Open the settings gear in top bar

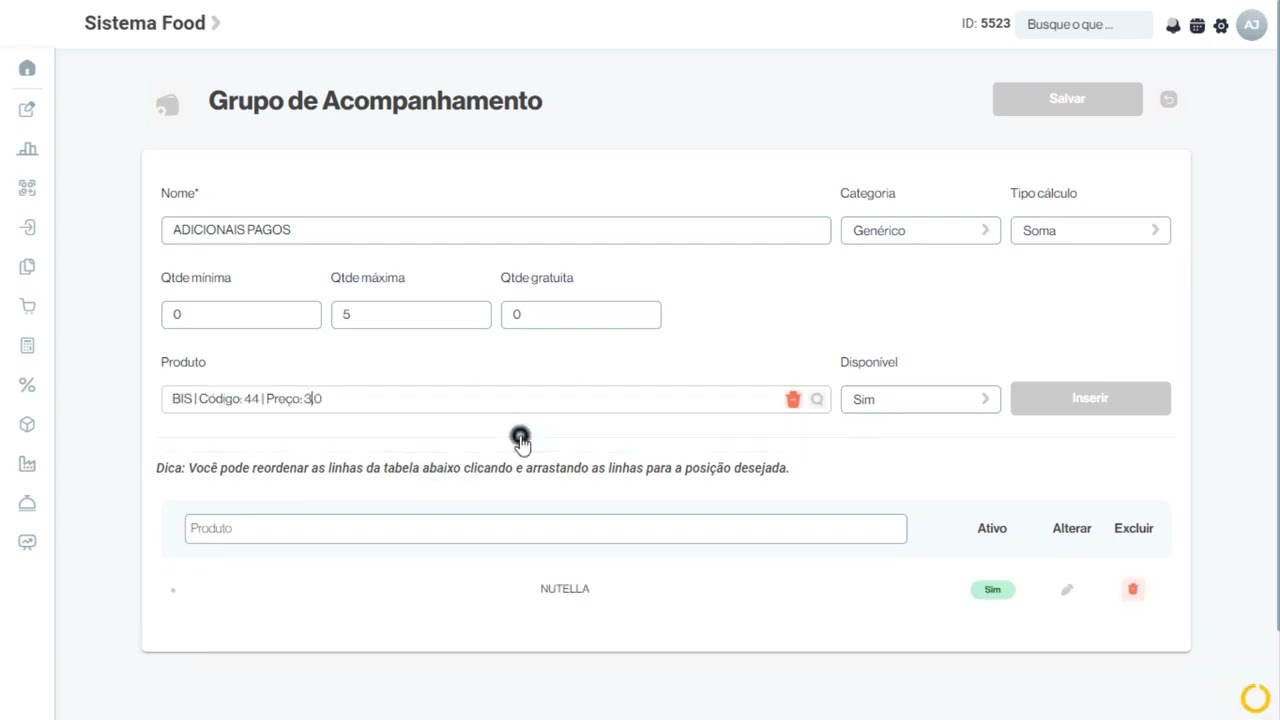point(1221,25)
